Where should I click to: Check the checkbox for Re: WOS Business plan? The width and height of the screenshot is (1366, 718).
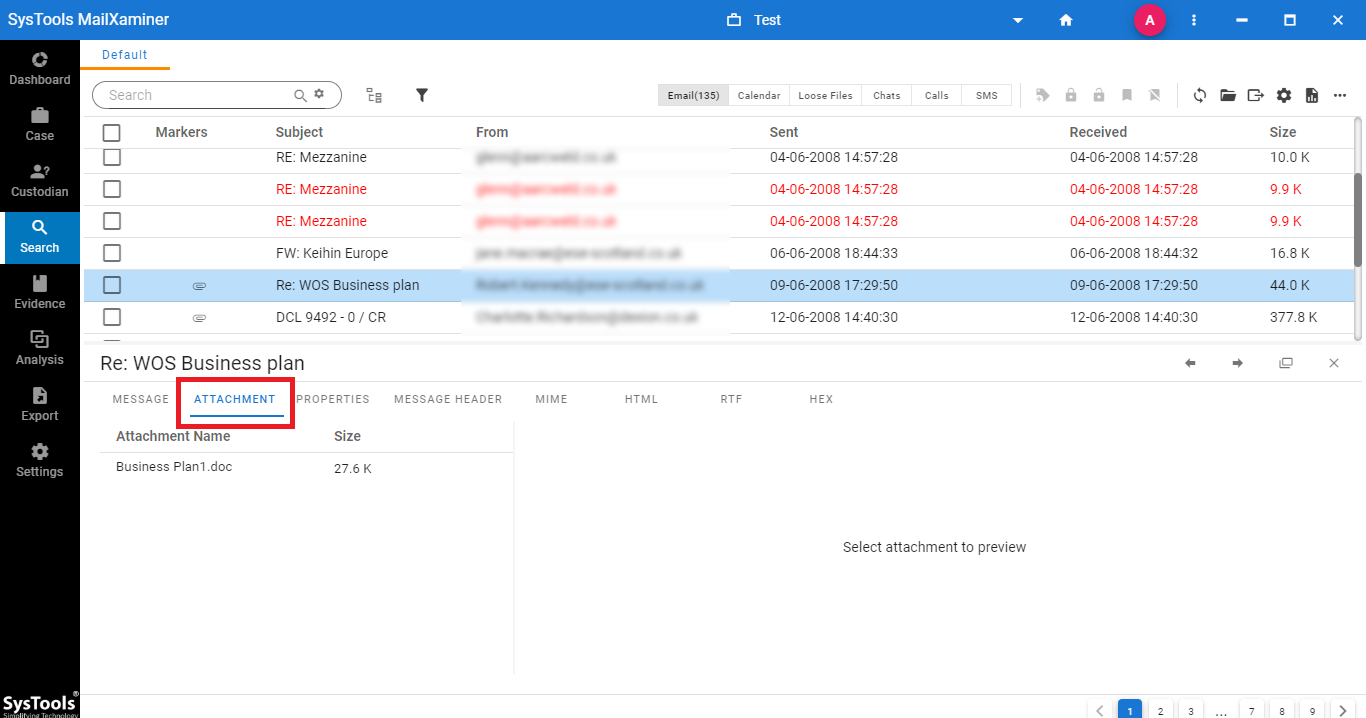coord(111,285)
